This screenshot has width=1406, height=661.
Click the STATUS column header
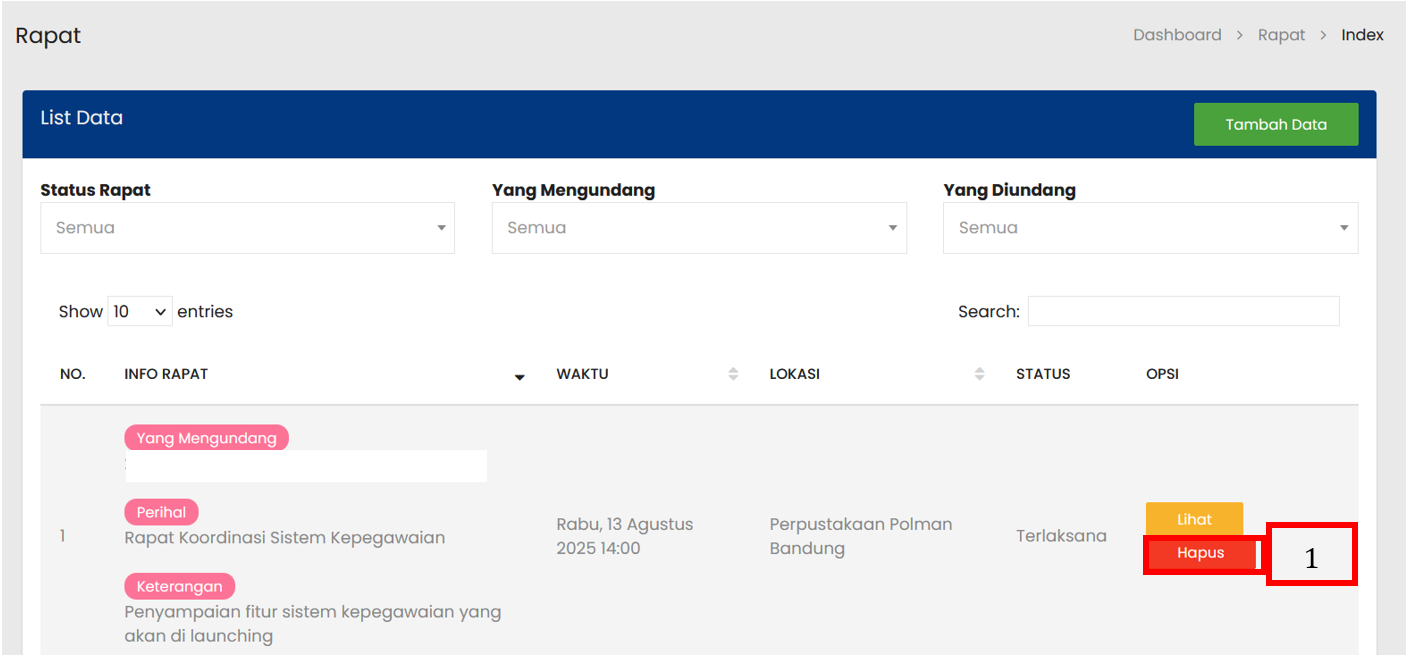click(x=1043, y=374)
